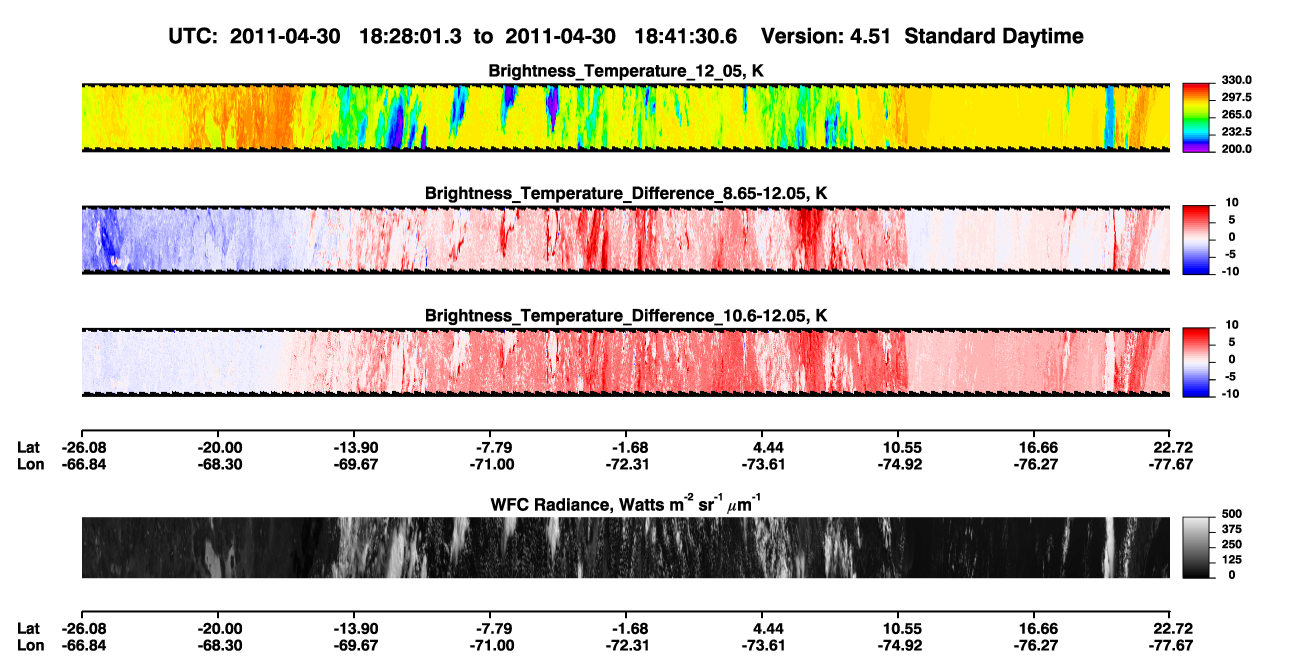Click the 'Lat' label beneath the 10.6-12.05 panel
The image size is (1300, 667).
tap(28, 447)
